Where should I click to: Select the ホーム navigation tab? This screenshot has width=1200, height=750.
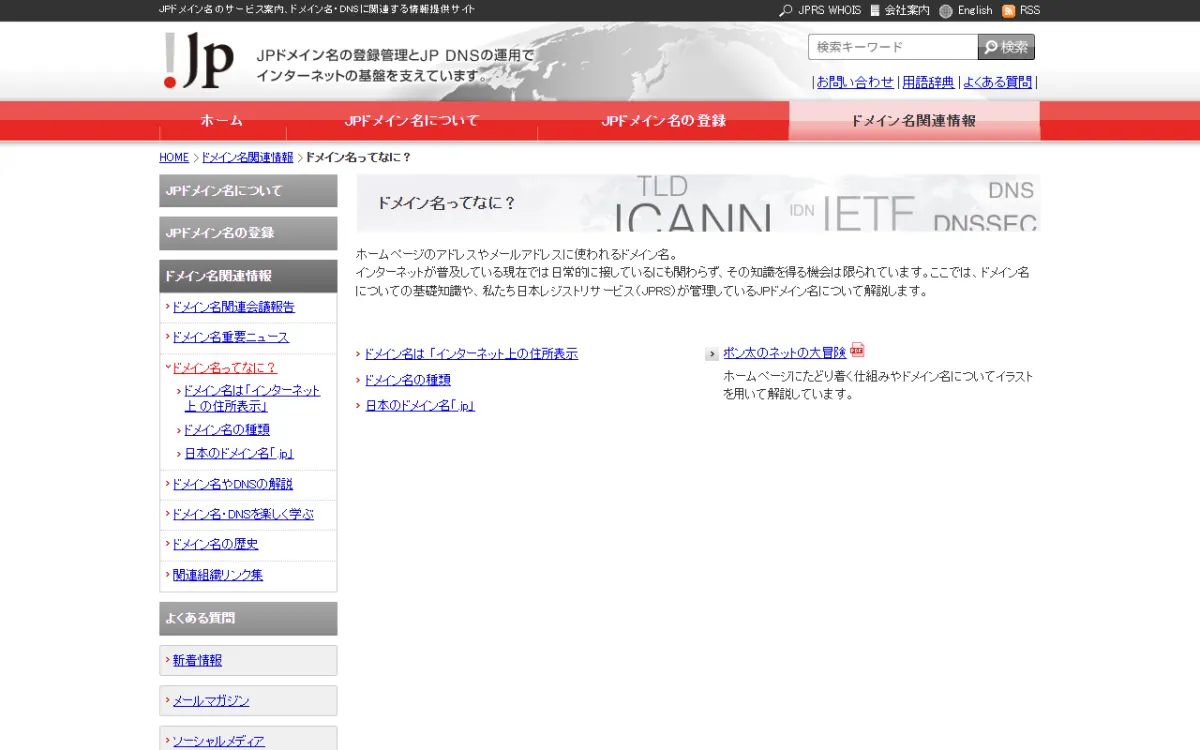222,121
